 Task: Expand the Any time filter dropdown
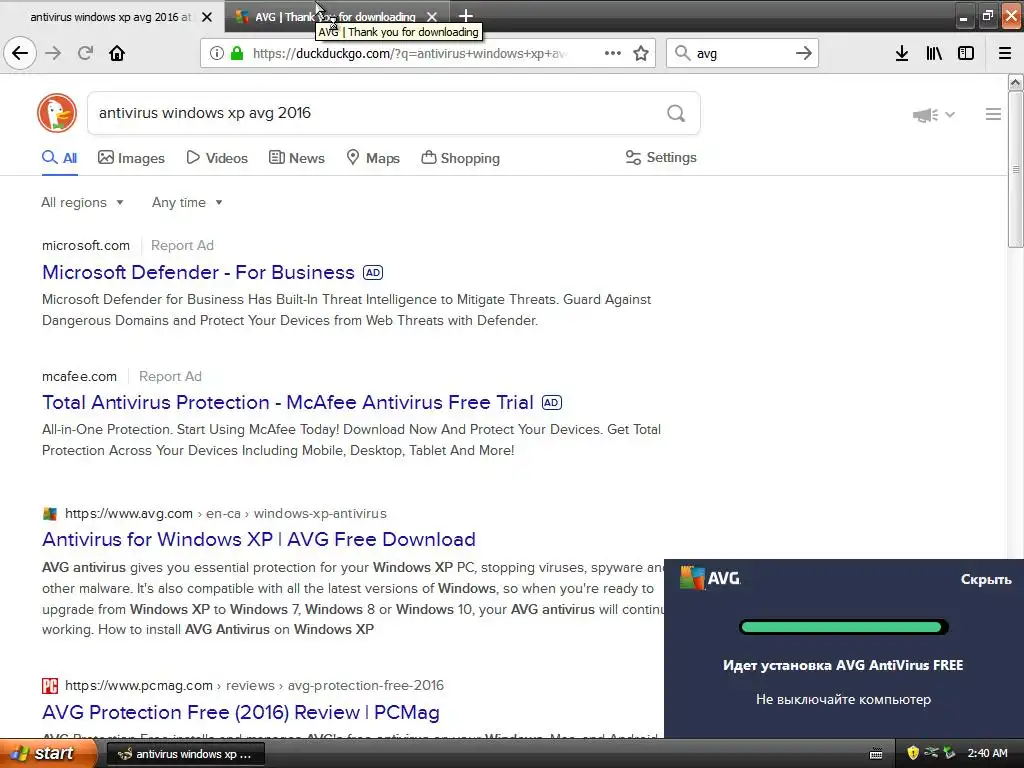187,202
